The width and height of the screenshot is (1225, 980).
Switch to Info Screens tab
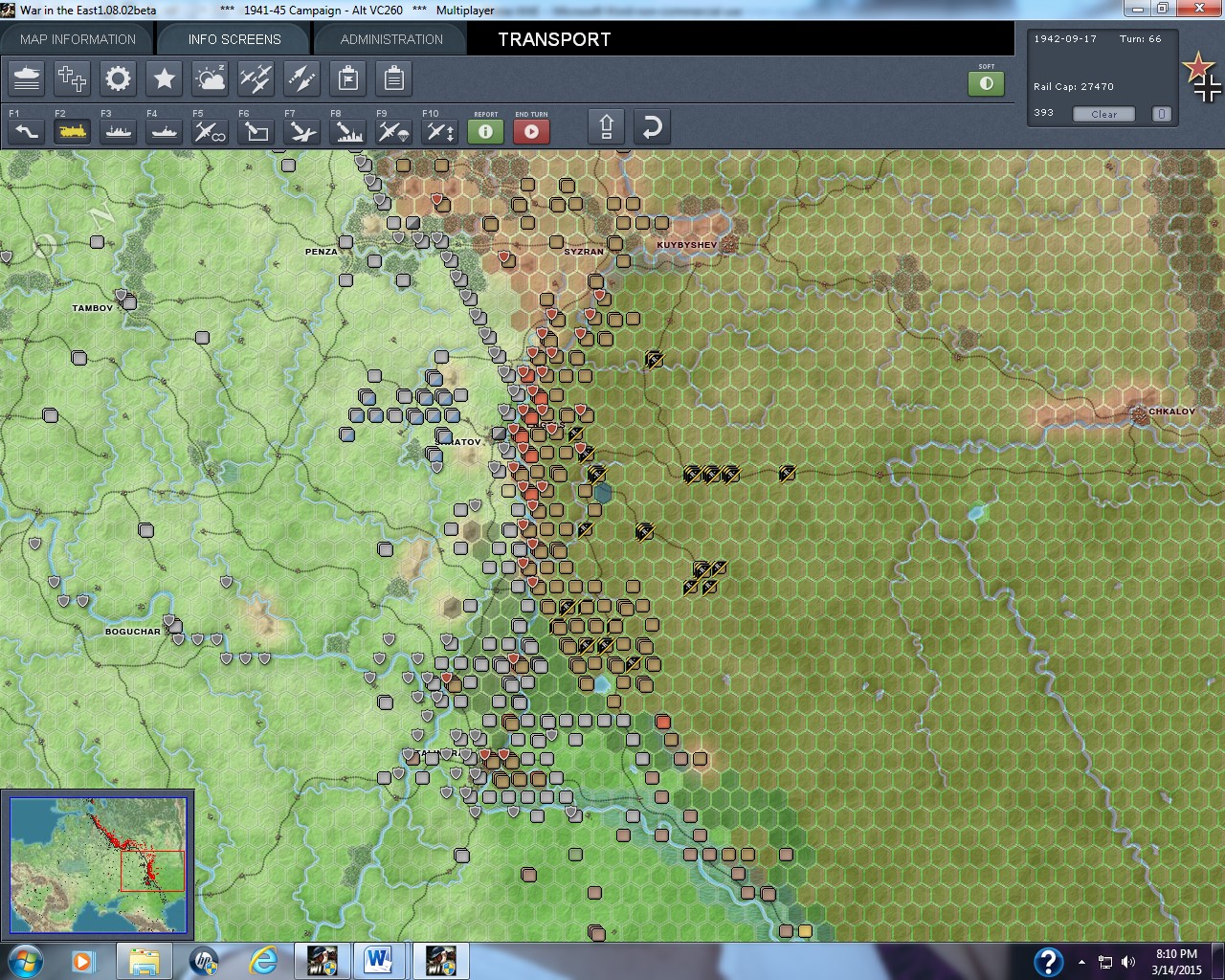point(234,39)
